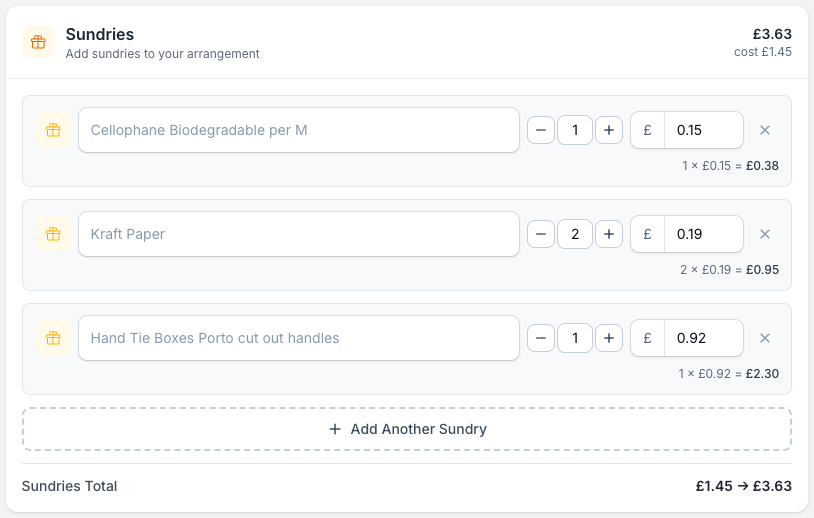Select the Kraft Paper name field
Viewport: 814px width, 518px height.
coord(299,234)
